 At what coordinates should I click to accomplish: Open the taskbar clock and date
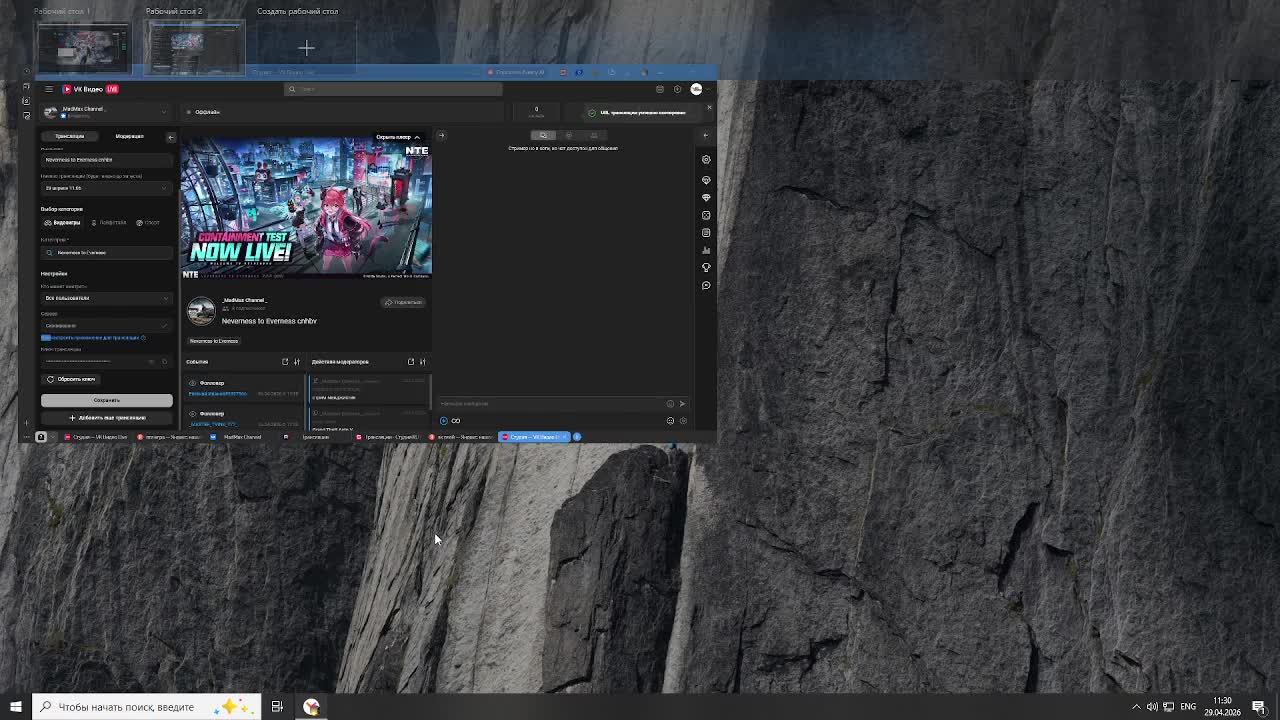coord(1222,707)
